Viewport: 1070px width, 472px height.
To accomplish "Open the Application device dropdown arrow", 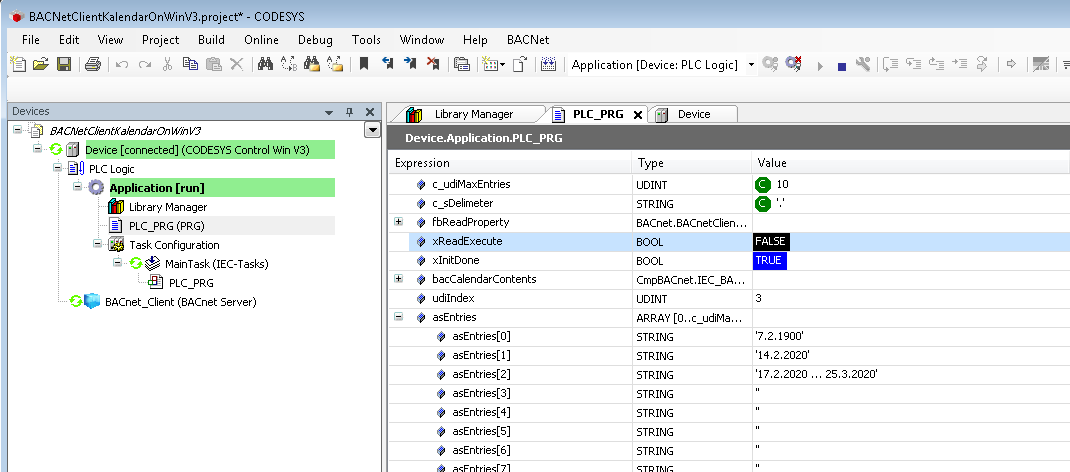I will 751,65.
